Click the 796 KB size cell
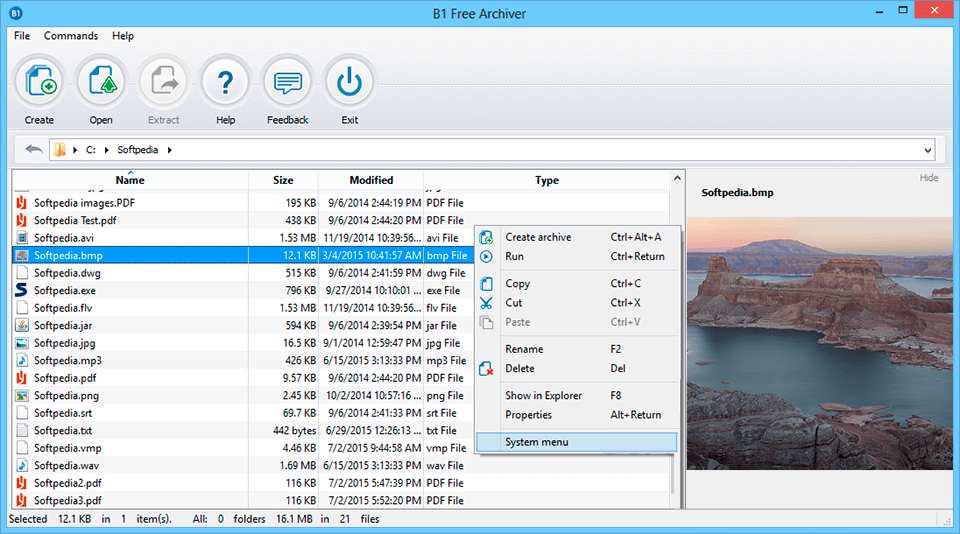Viewport: 960px width, 534px height. (x=301, y=290)
